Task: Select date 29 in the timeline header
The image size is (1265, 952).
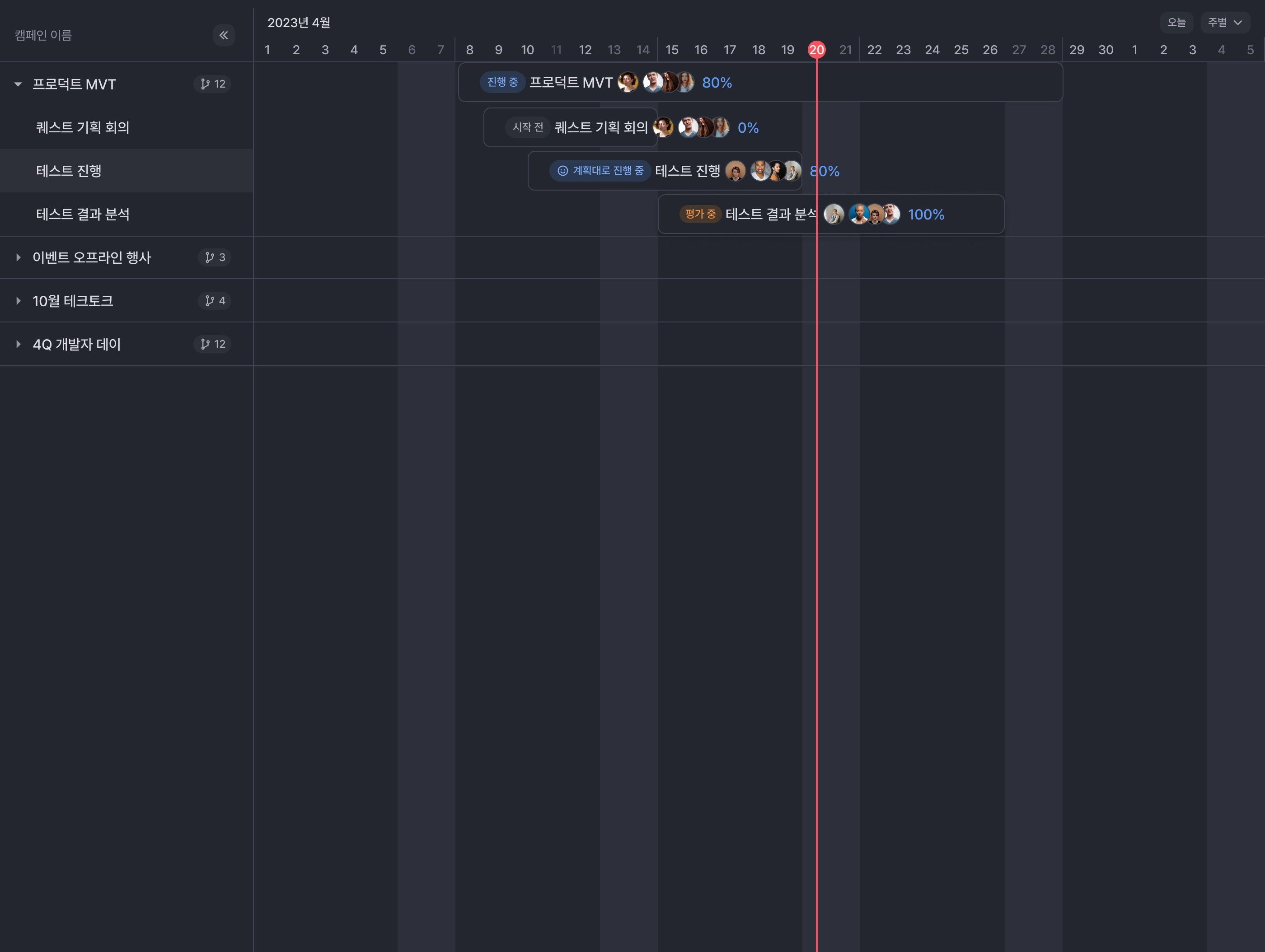Action: (x=1077, y=50)
